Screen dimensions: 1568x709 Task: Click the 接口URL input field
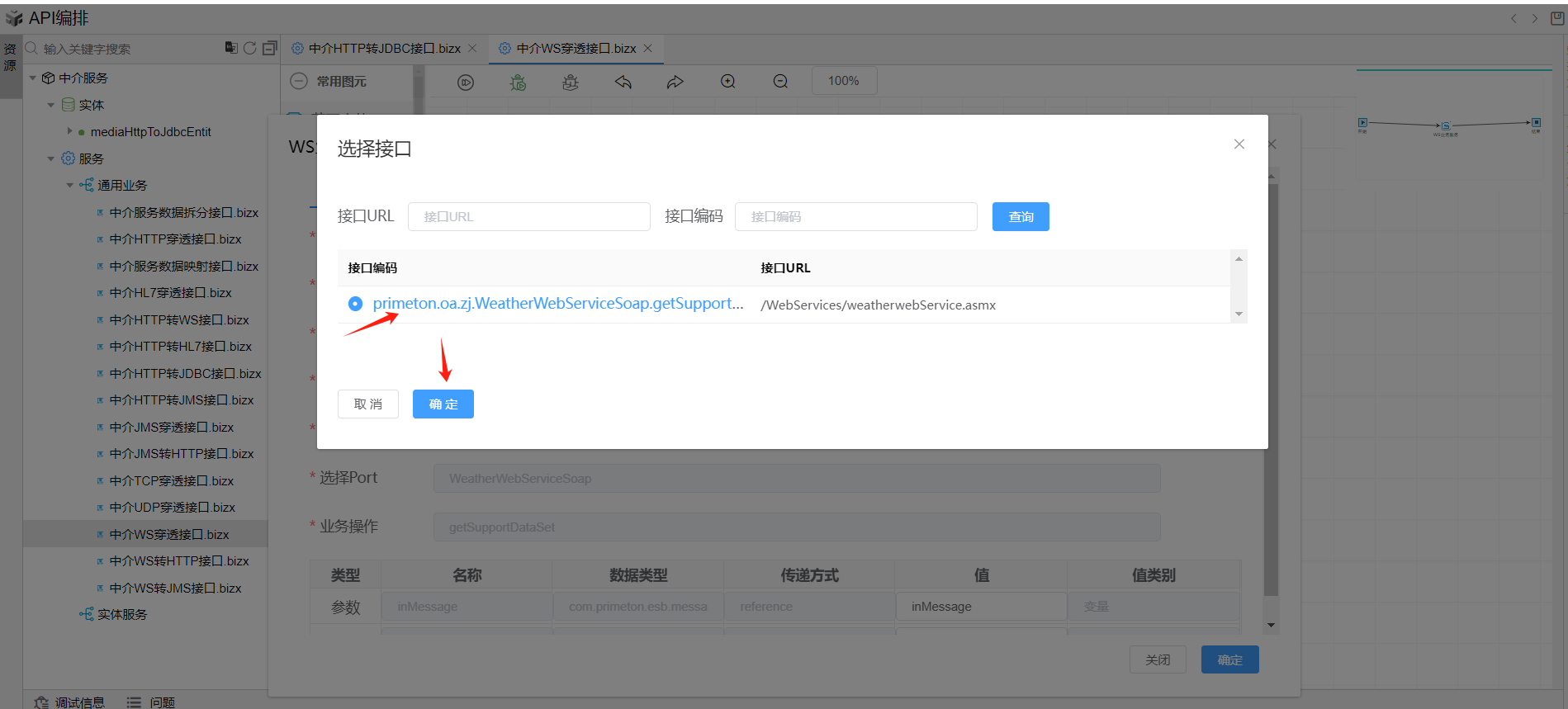click(x=528, y=217)
